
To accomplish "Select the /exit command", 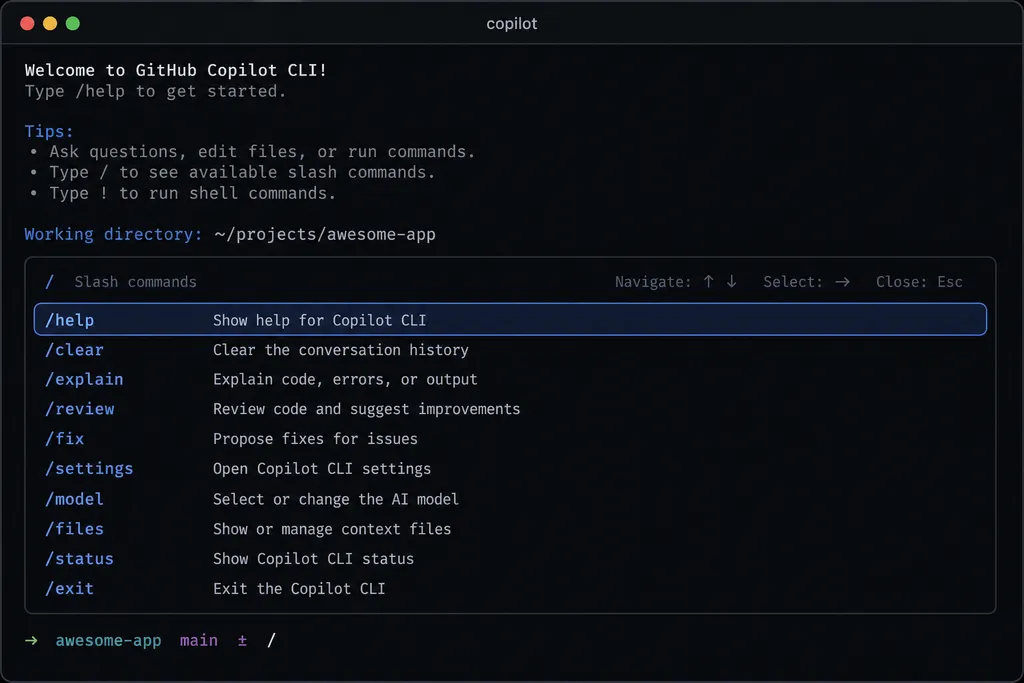I will click(510, 588).
